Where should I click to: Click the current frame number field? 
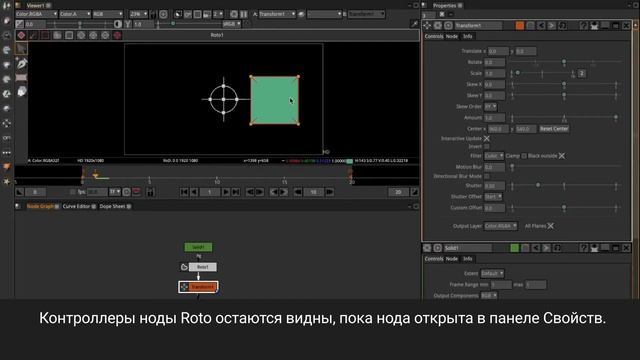[x=210, y=192]
